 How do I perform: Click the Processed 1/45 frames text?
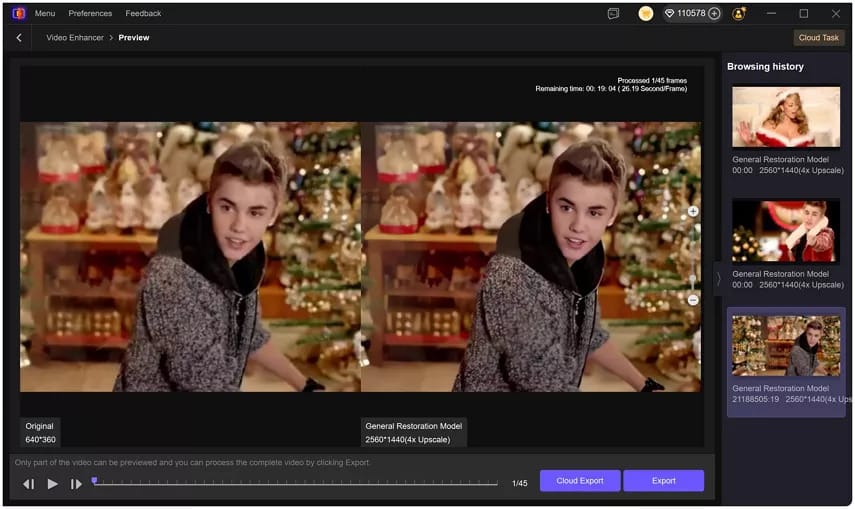(x=652, y=80)
